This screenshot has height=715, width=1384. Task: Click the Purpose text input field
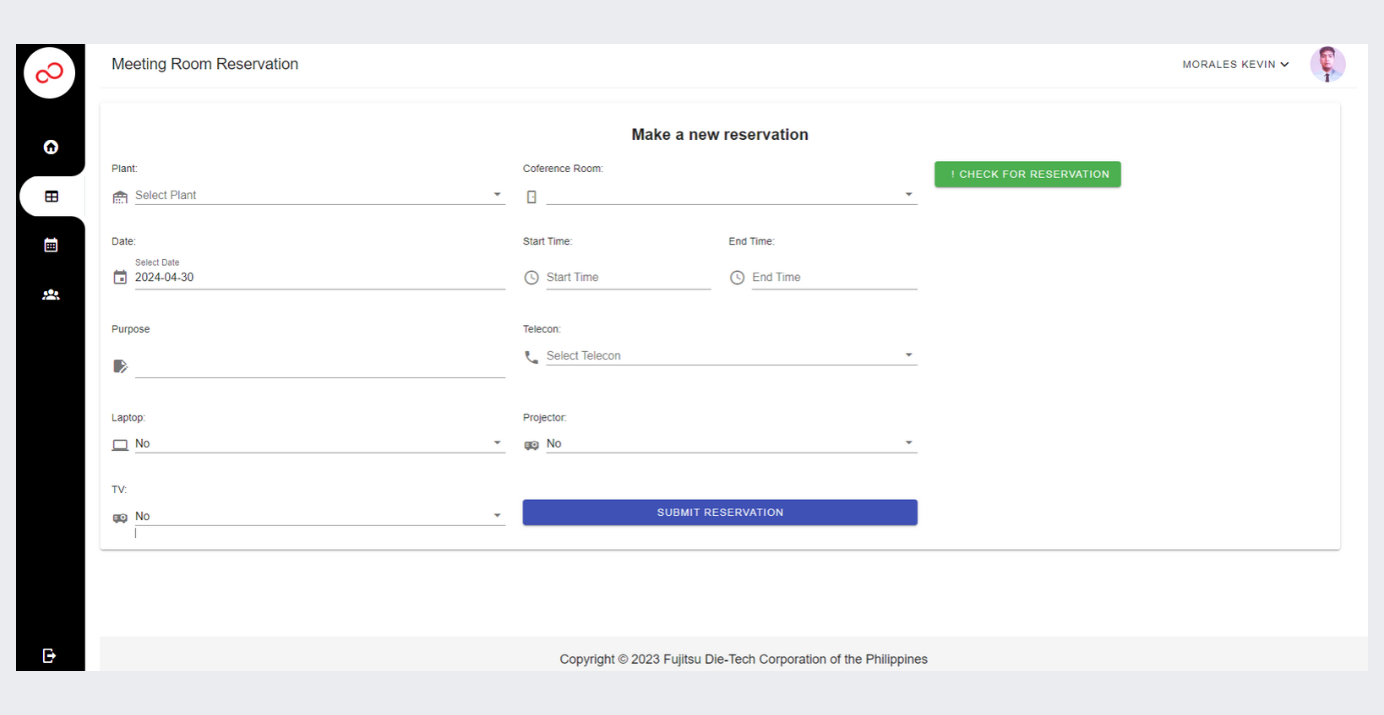[x=320, y=366]
